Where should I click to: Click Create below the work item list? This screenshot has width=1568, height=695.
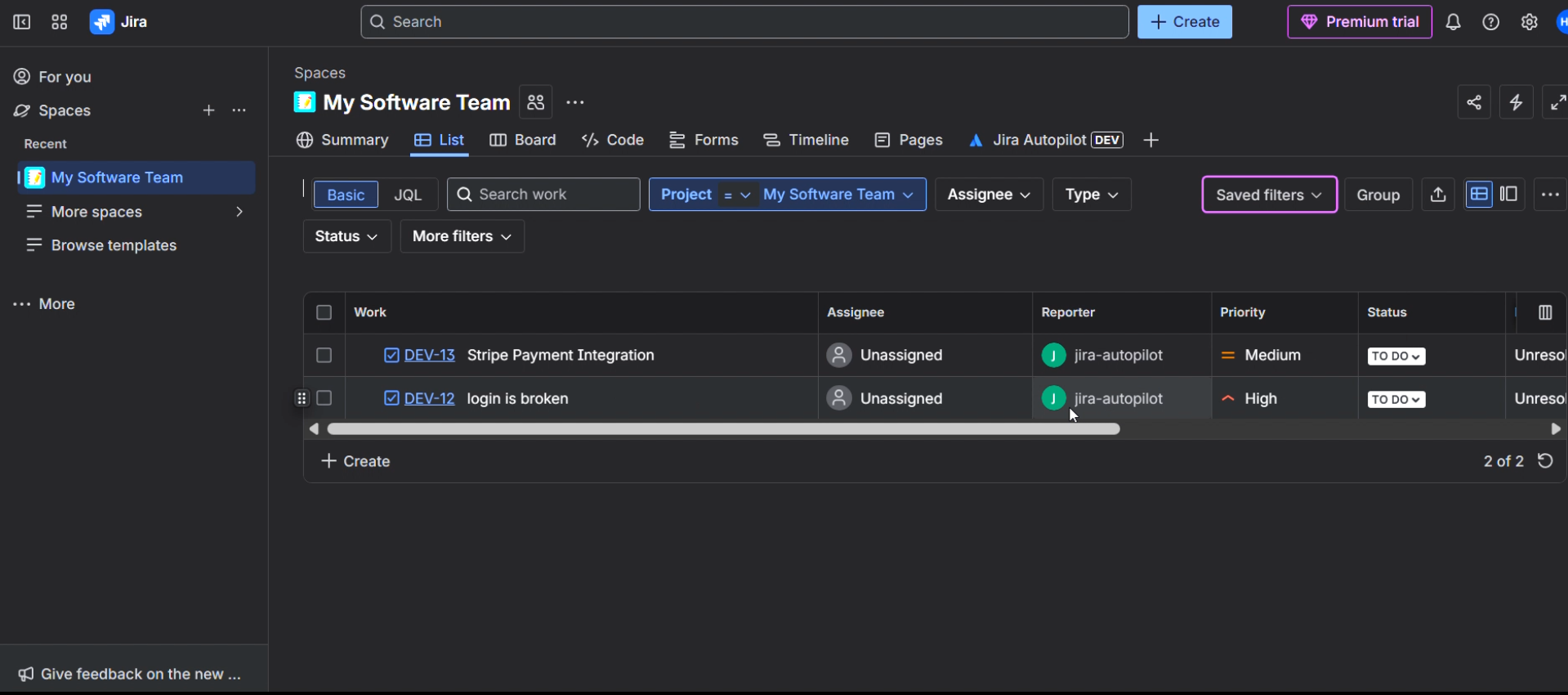356,461
